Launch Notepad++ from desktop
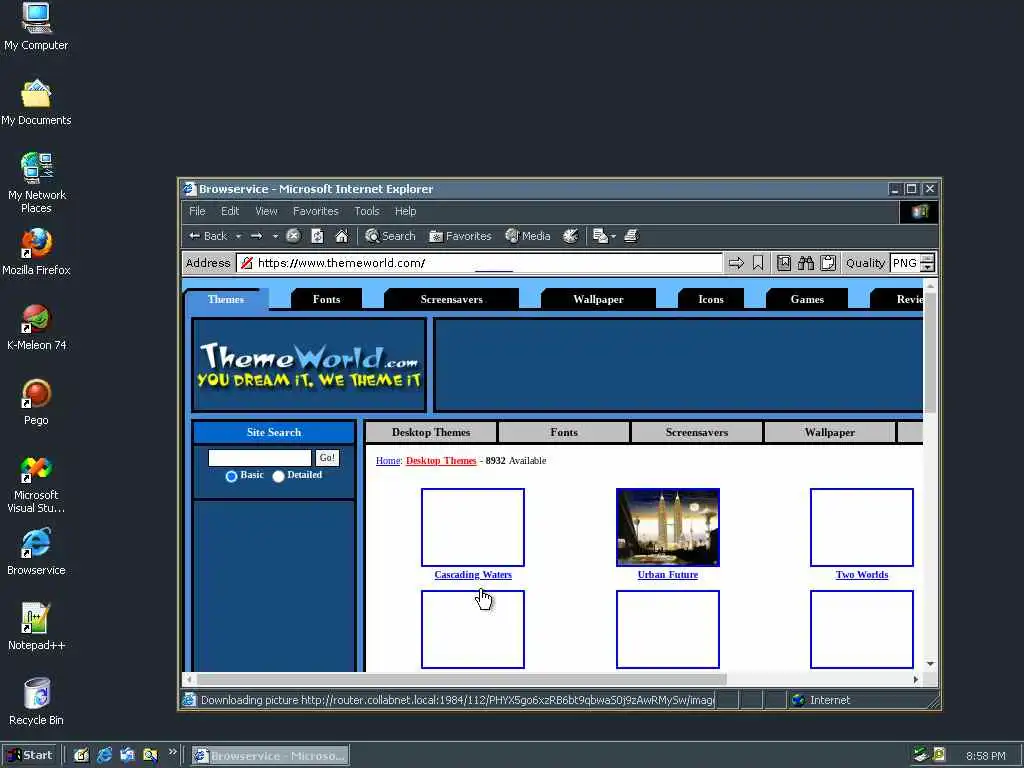This screenshot has height=768, width=1024. coord(36,628)
